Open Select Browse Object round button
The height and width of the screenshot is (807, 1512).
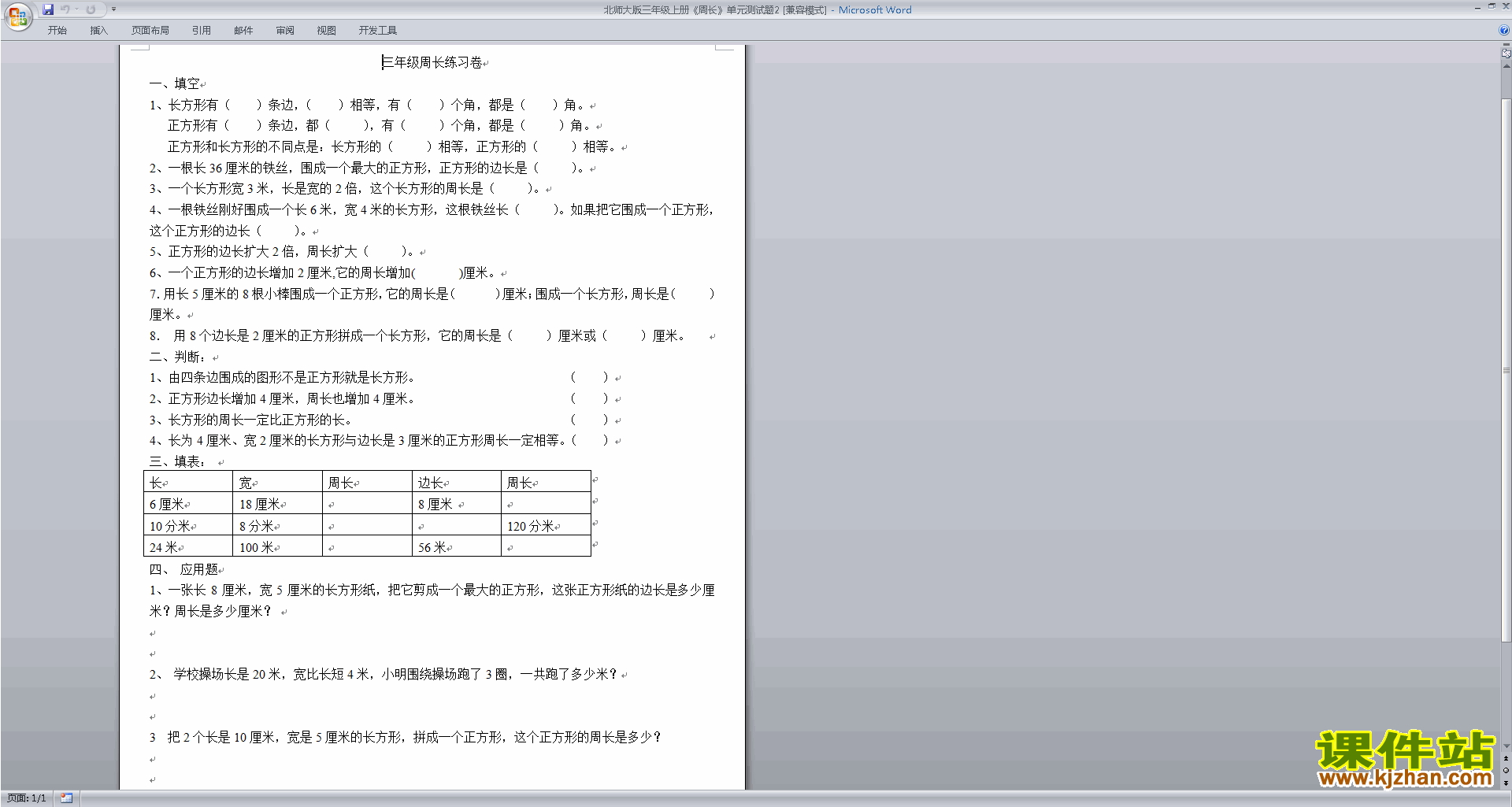[x=1506, y=771]
